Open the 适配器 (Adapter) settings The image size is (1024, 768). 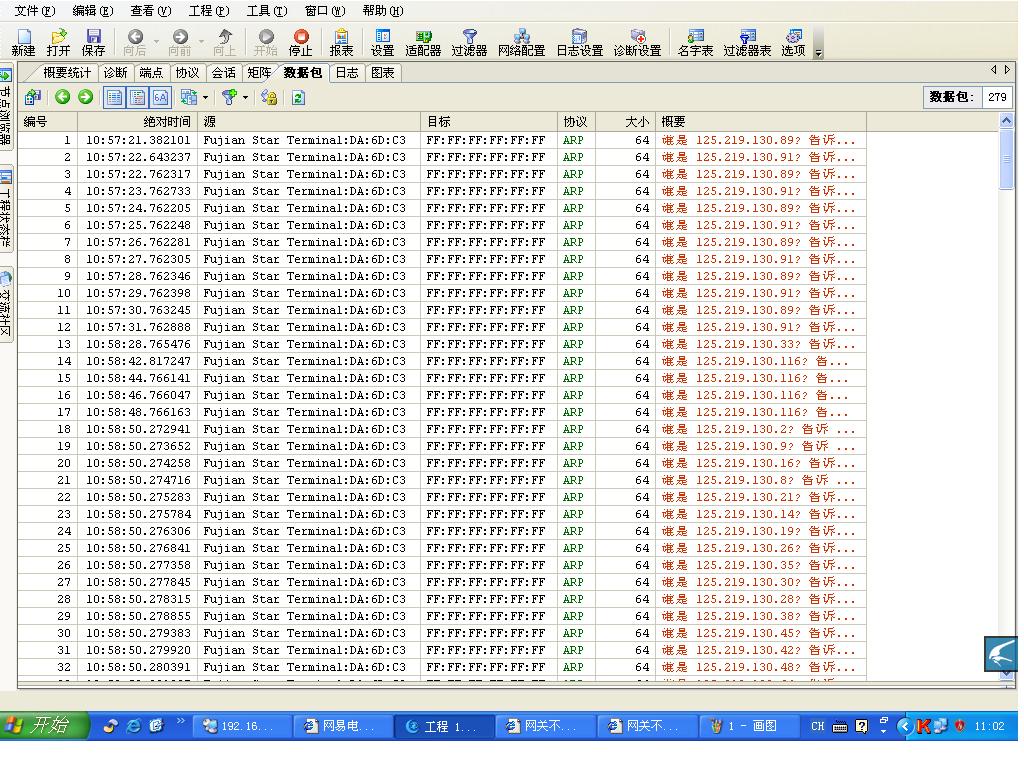(x=423, y=42)
